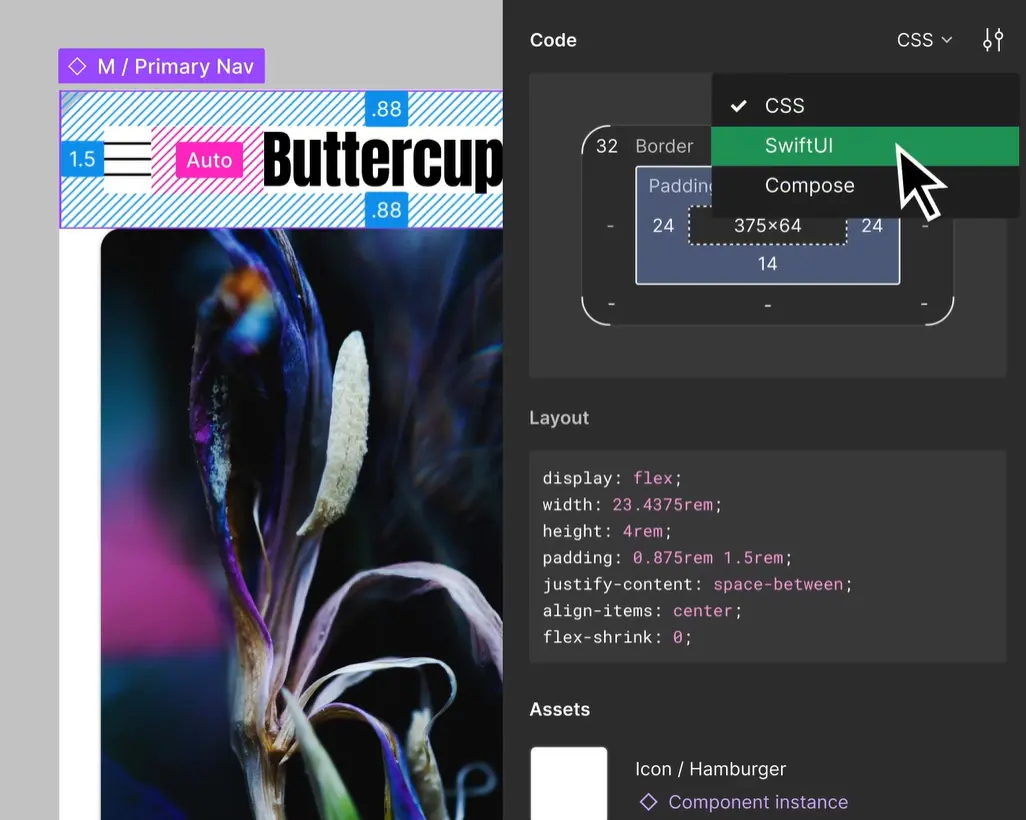The image size is (1026, 820).
Task: Open the code settings sliders icon
Action: point(992,40)
